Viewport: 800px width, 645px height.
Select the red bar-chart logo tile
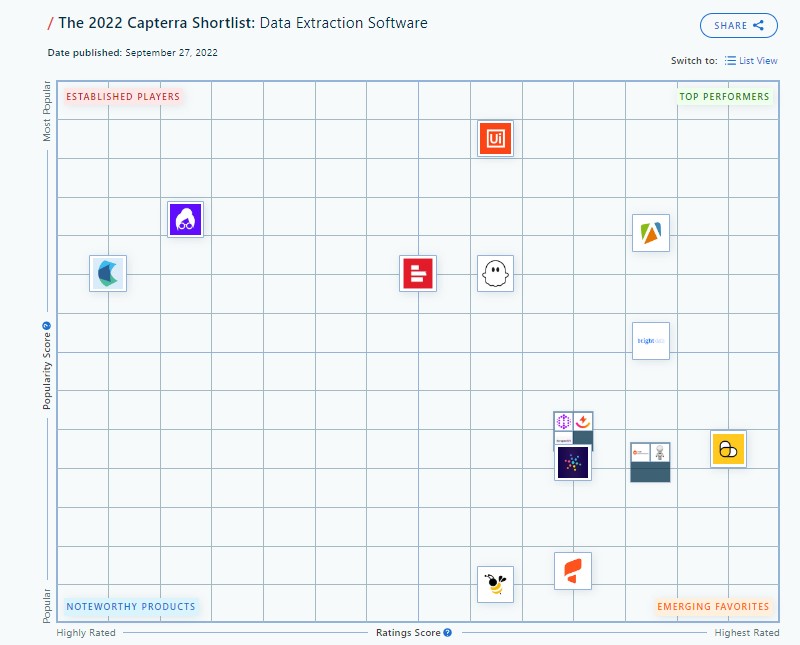click(x=418, y=274)
